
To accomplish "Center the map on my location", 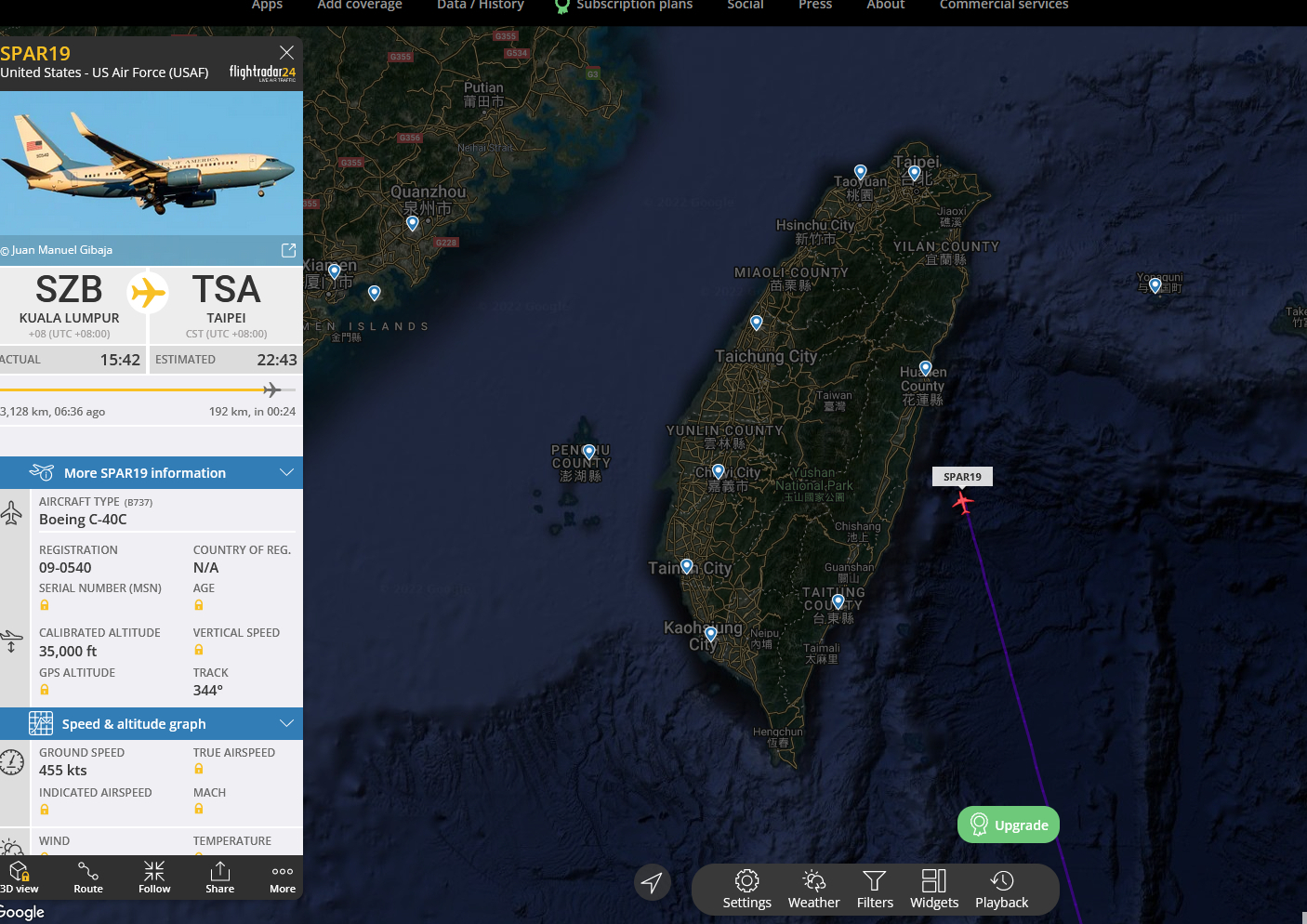I will [653, 882].
